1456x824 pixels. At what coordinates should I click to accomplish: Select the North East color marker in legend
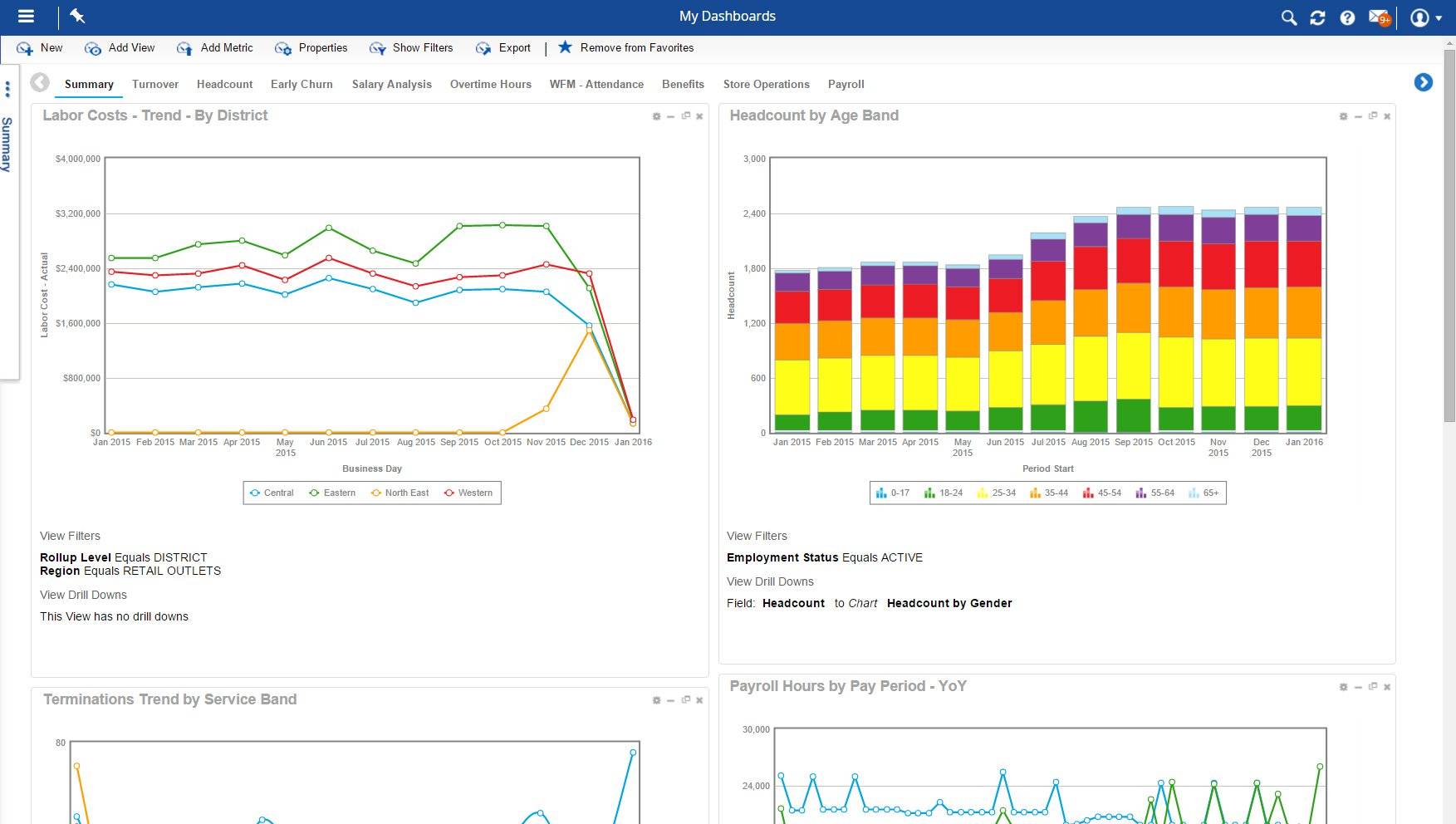375,493
